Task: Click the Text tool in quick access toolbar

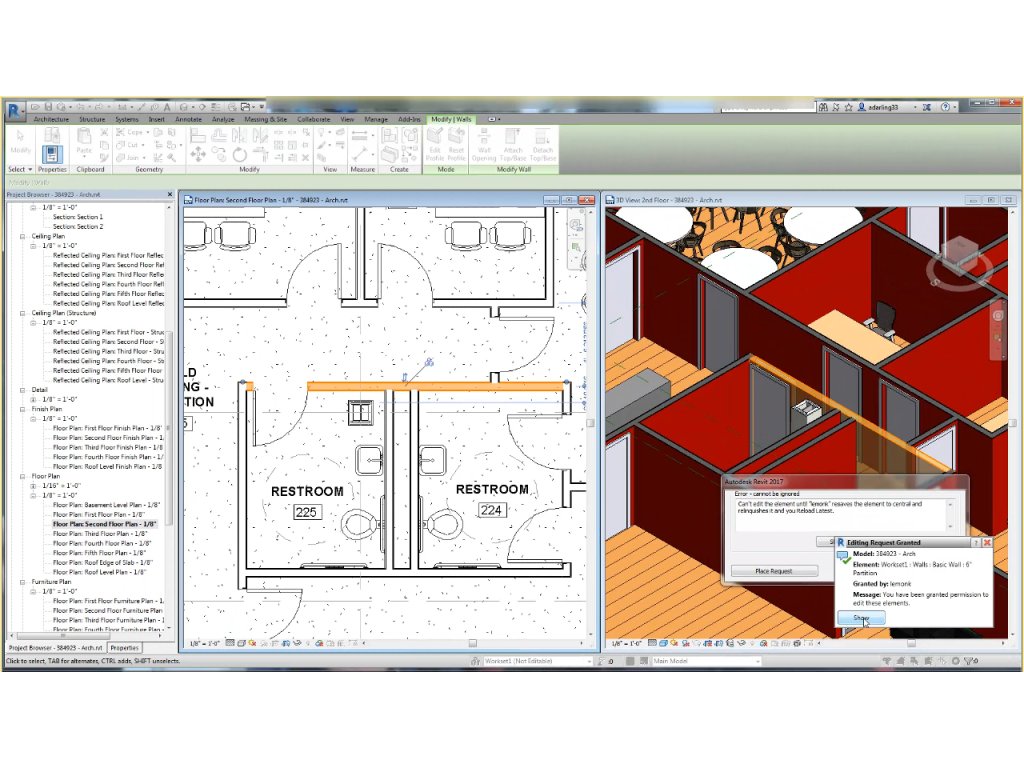Action: (x=168, y=106)
